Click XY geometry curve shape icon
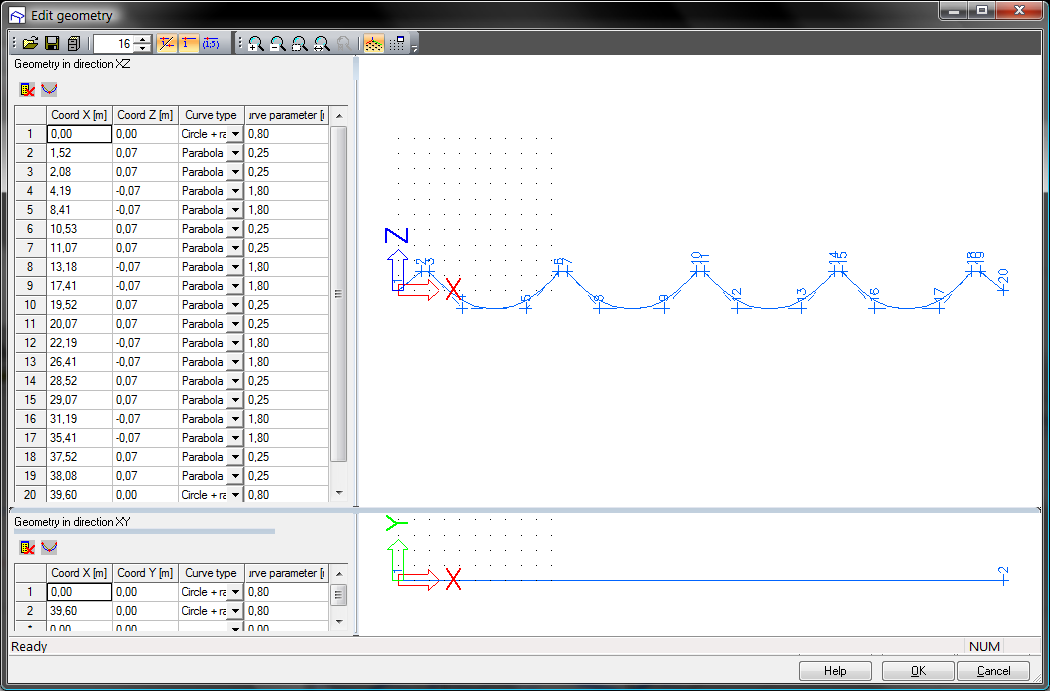 (x=49, y=547)
